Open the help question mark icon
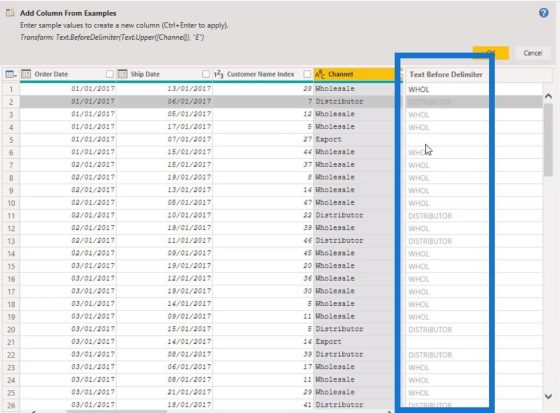 (544, 13)
